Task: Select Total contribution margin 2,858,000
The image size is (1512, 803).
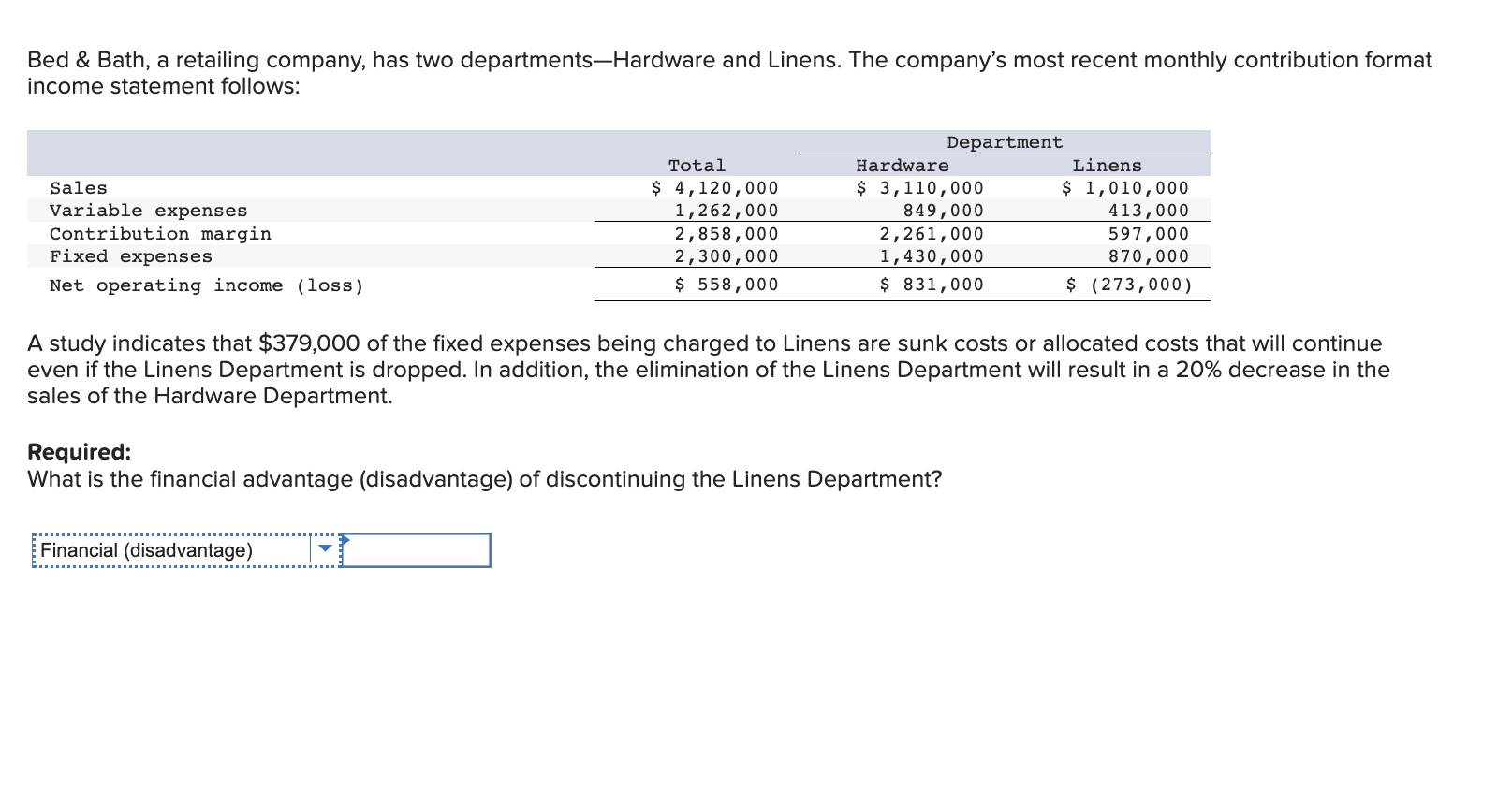Action: (727, 234)
